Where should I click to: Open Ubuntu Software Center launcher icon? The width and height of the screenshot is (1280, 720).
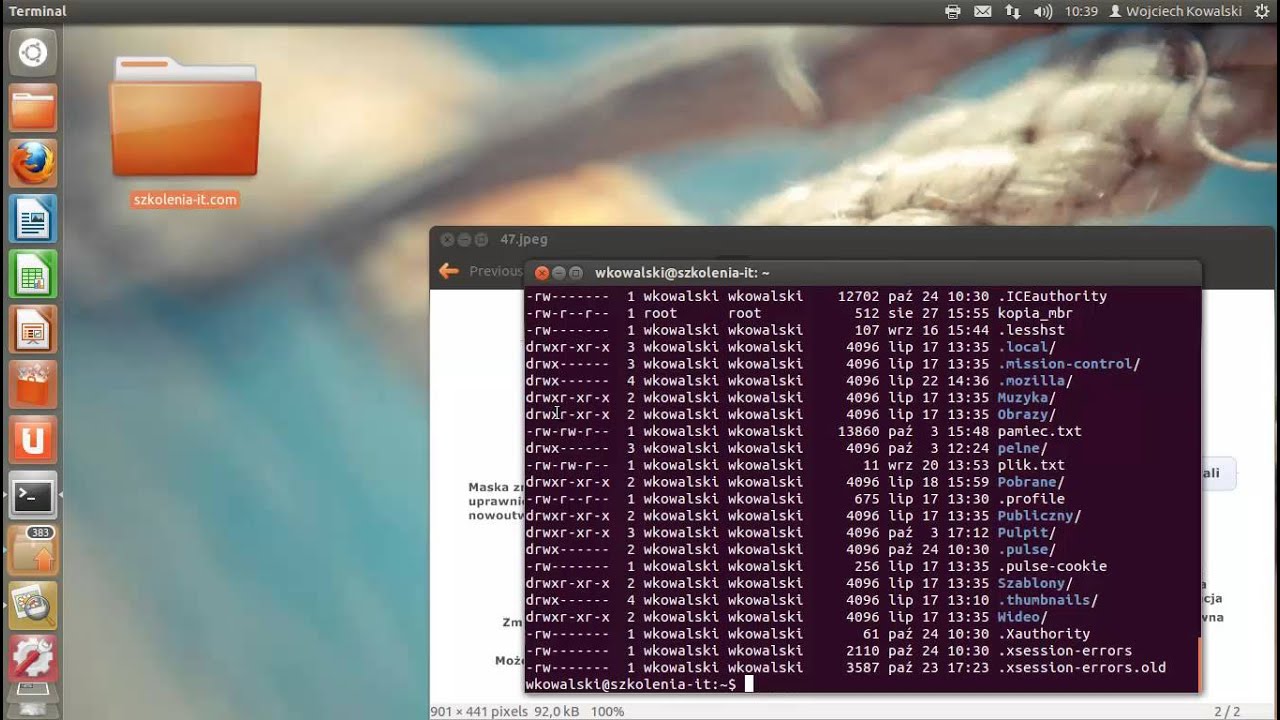[x=33, y=383]
